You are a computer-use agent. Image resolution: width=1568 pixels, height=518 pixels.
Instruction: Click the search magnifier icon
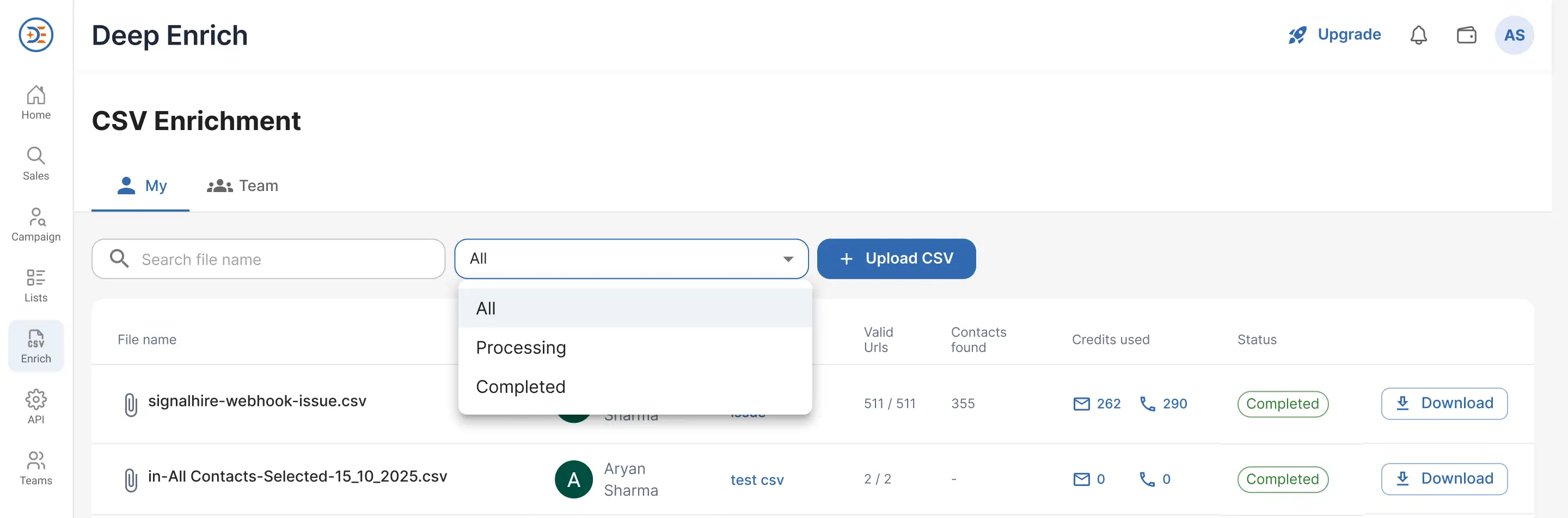click(119, 258)
